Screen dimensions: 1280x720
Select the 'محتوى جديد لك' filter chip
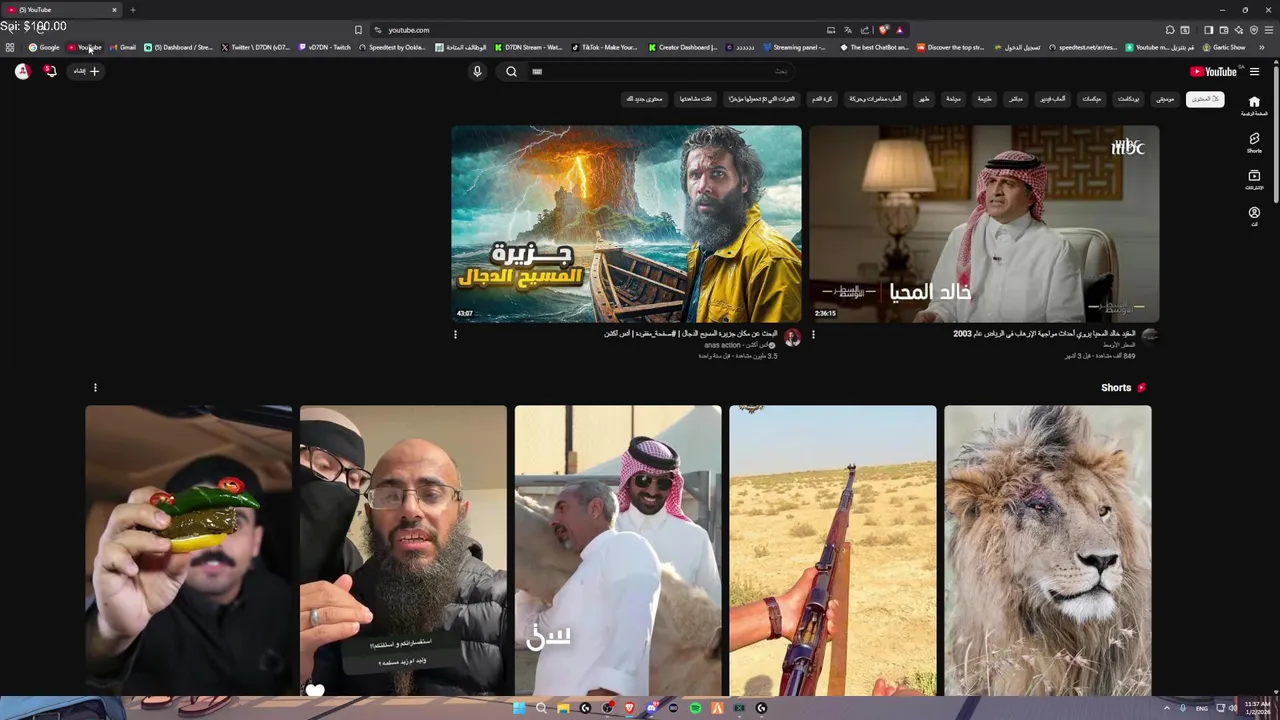(x=644, y=99)
